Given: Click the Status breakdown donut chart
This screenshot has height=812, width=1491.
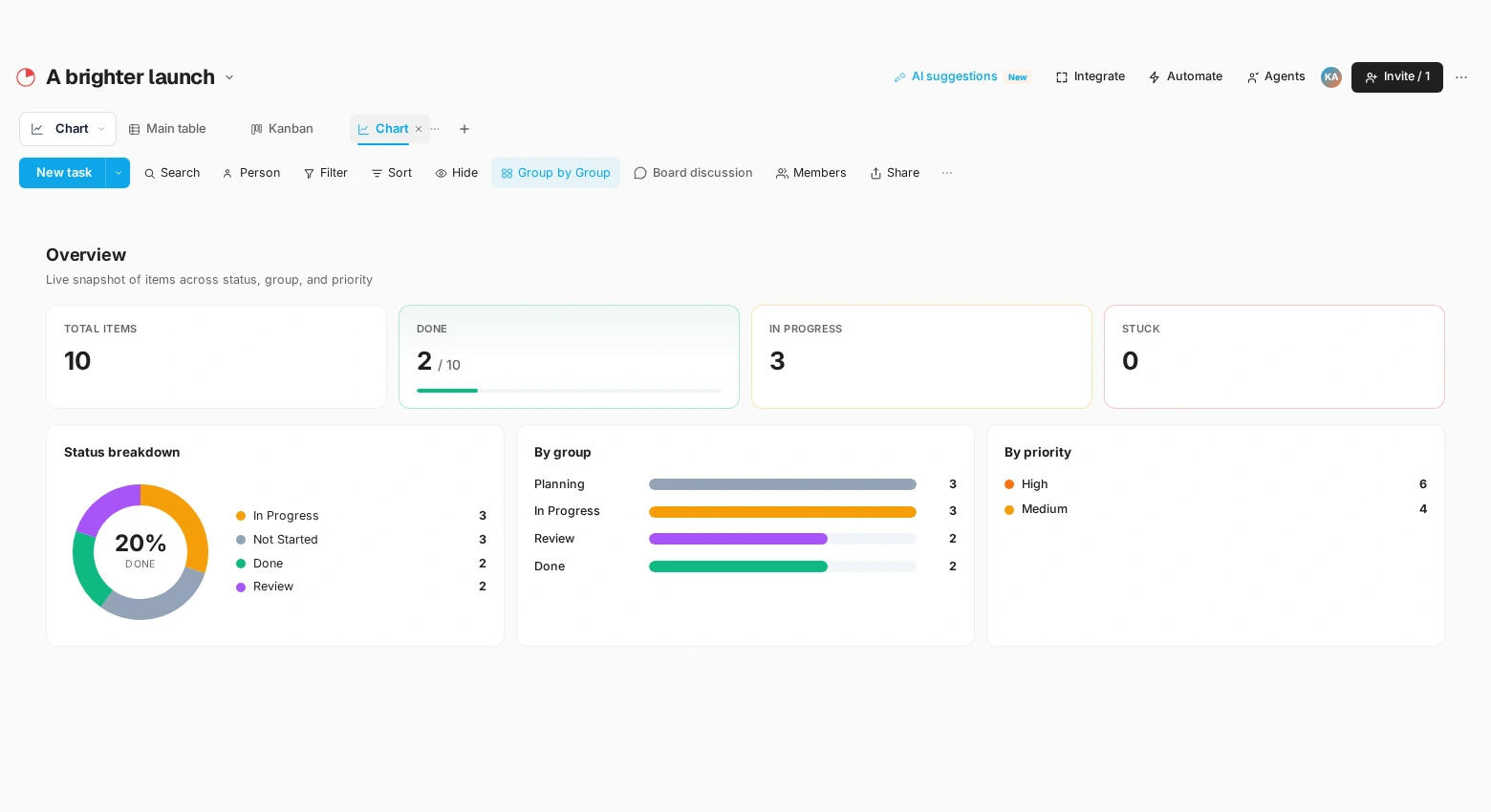Looking at the screenshot, I should pyautogui.click(x=140, y=552).
